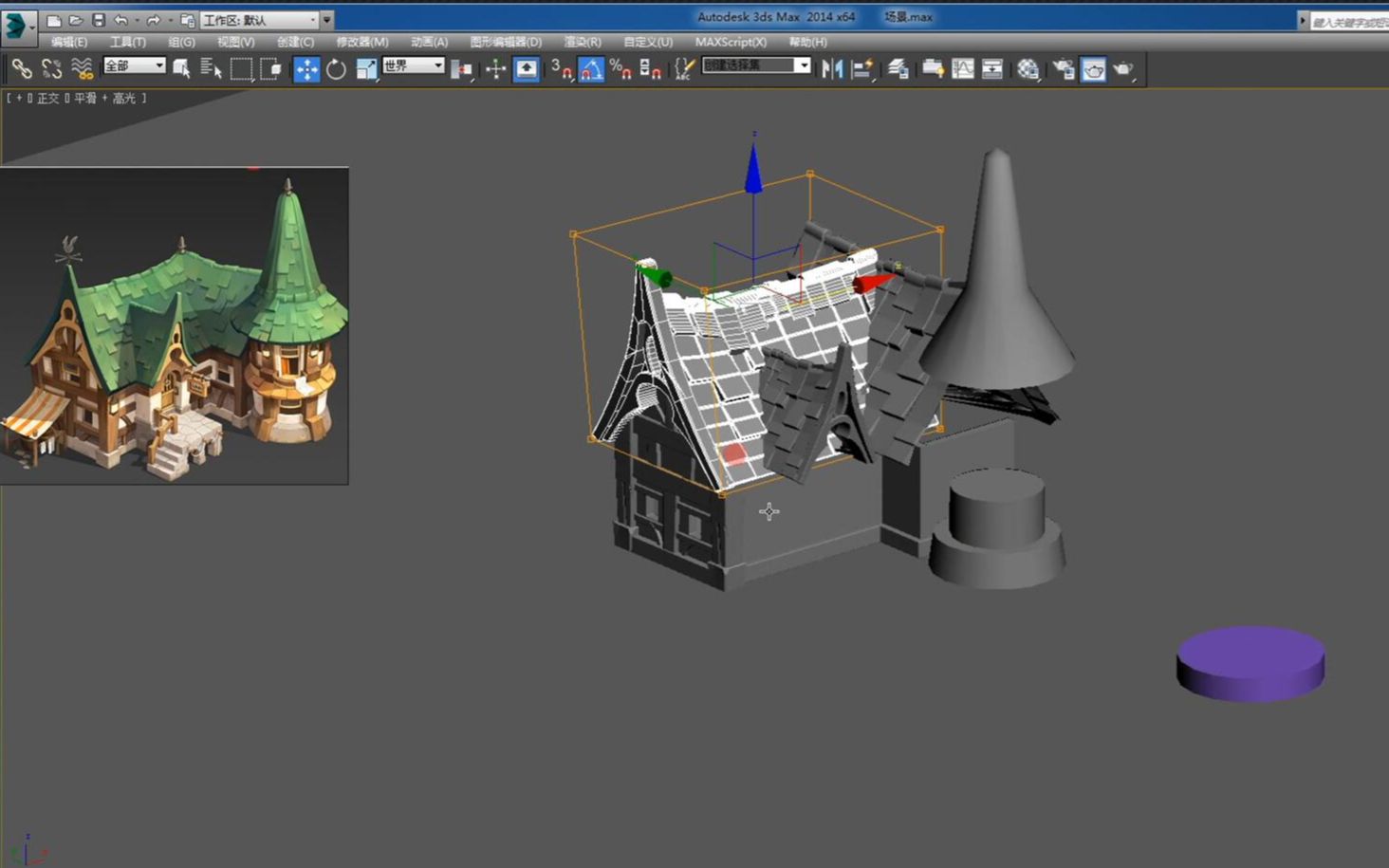Open the 工具(T) menu
The width and height of the screenshot is (1389, 868).
(x=127, y=42)
